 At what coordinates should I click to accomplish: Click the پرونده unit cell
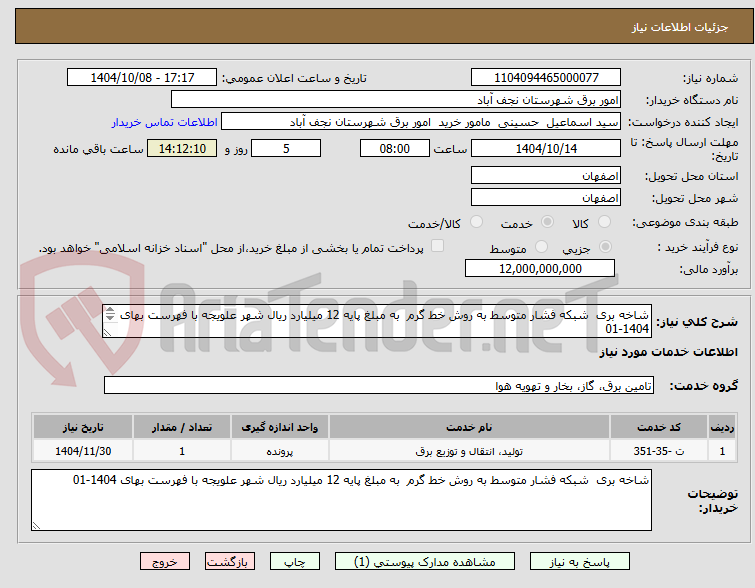[280, 451]
